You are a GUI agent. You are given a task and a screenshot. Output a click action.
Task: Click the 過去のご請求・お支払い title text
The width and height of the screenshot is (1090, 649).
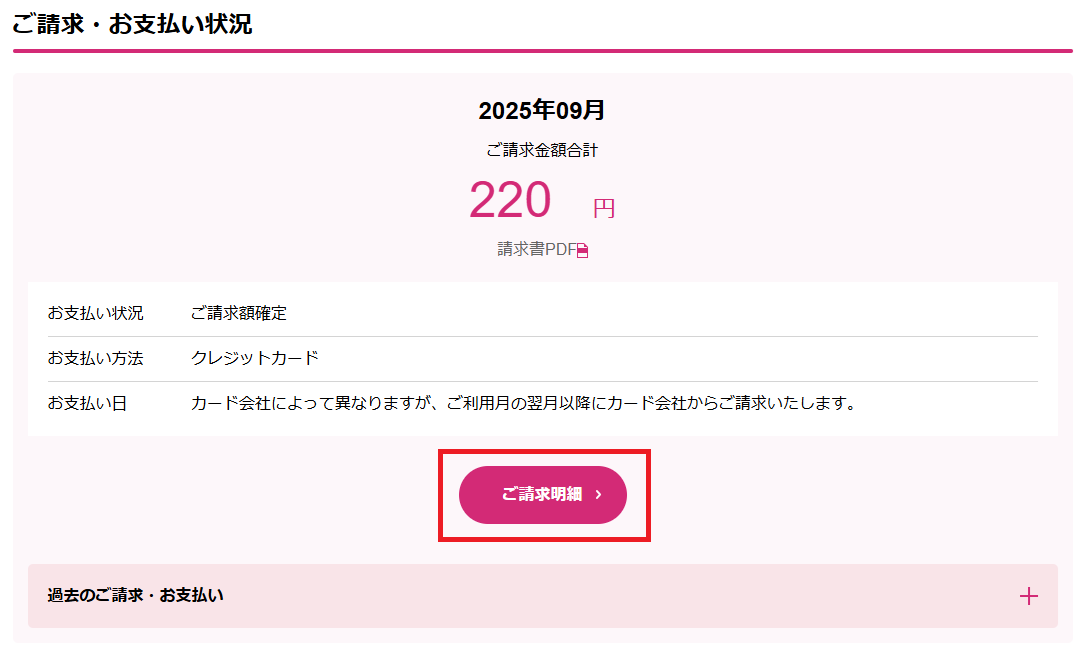[136, 596]
